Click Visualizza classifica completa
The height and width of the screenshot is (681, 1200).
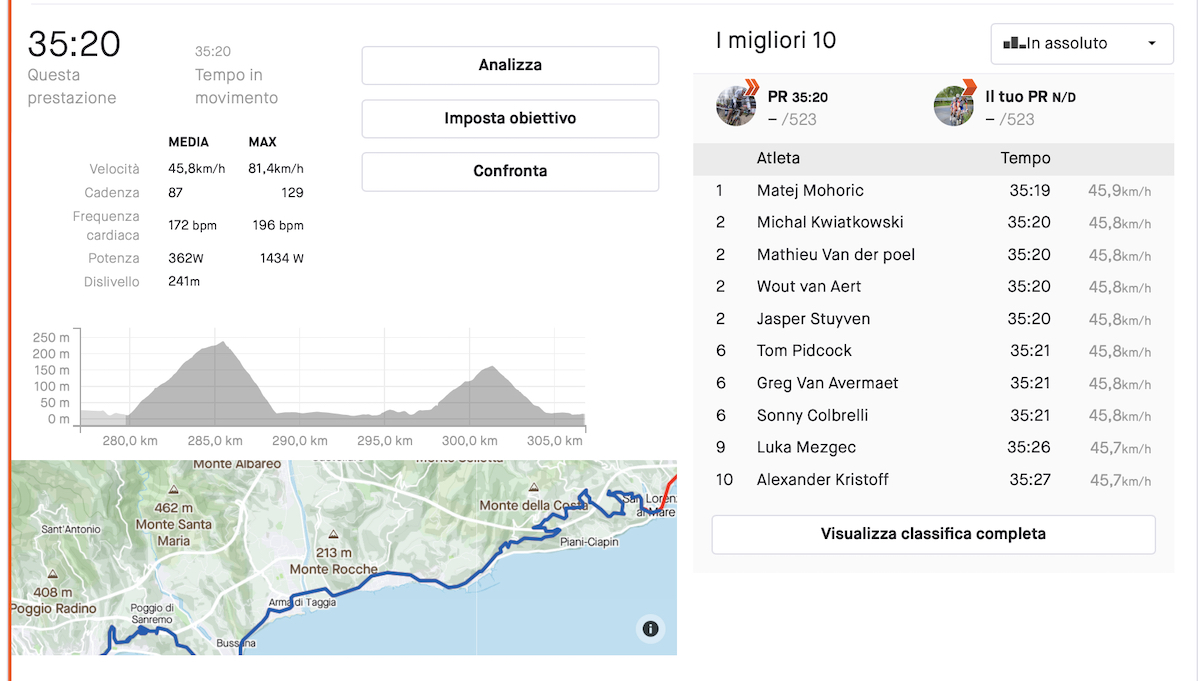click(933, 534)
